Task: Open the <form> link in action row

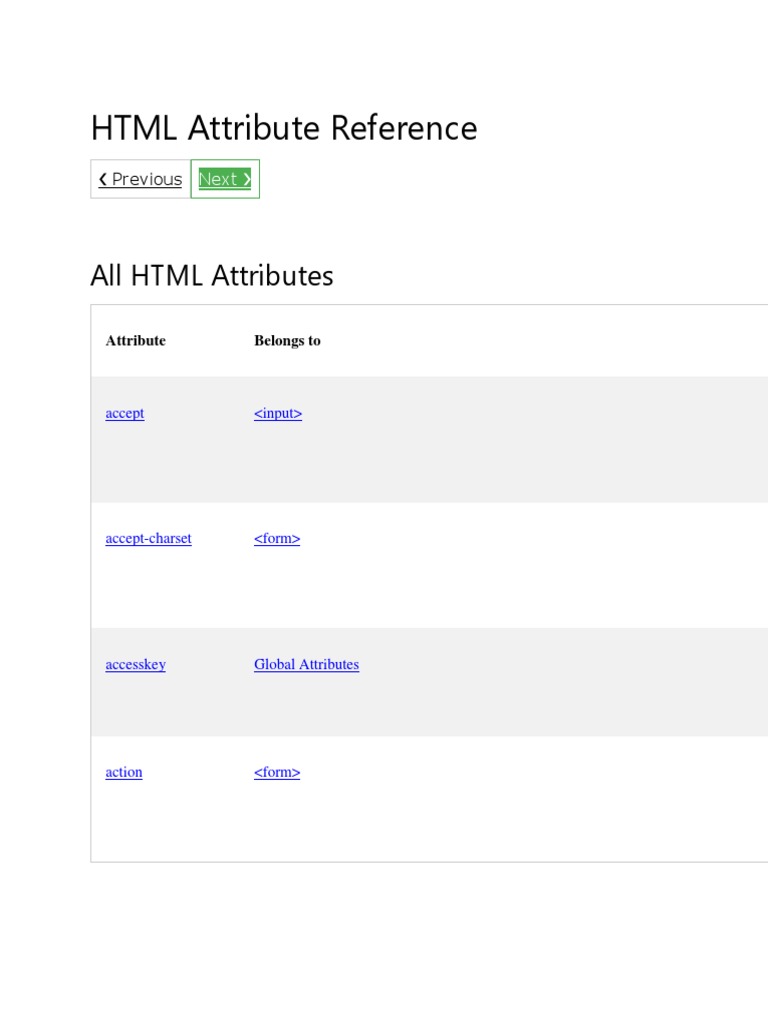Action: (277, 772)
